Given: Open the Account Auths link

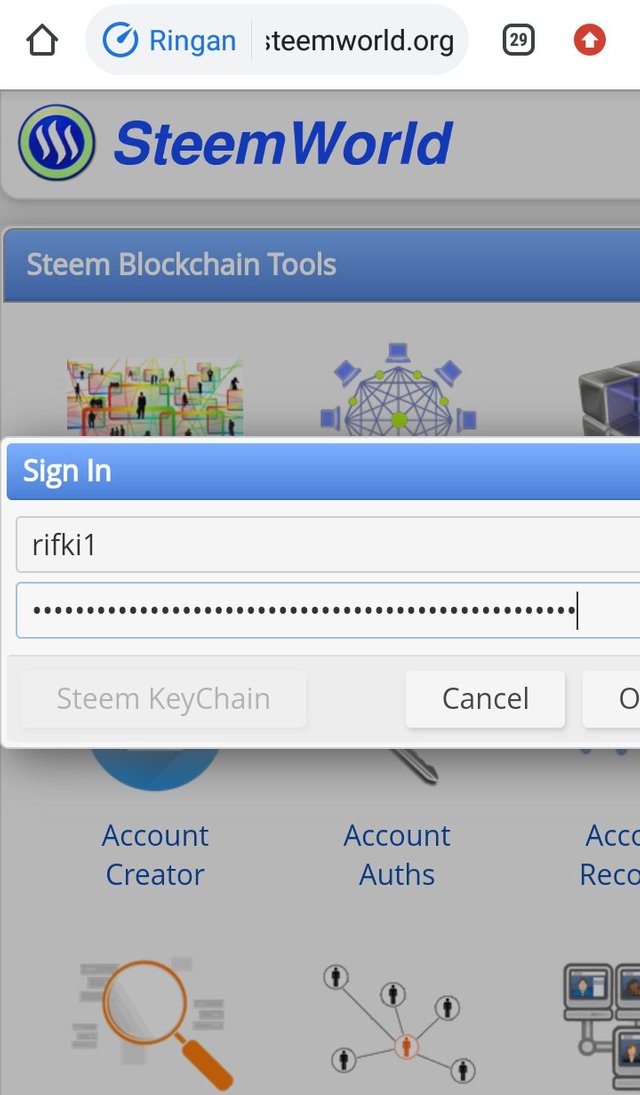Looking at the screenshot, I should click(397, 855).
